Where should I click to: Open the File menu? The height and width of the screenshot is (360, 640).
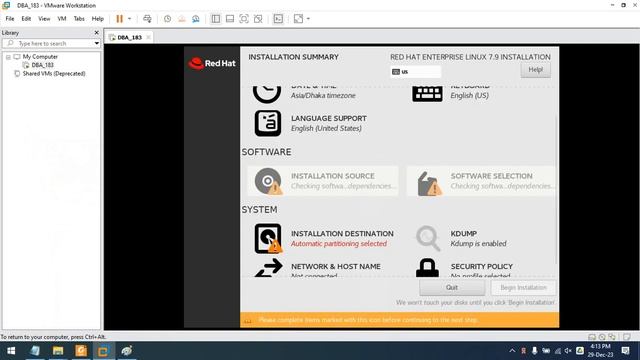[10, 19]
